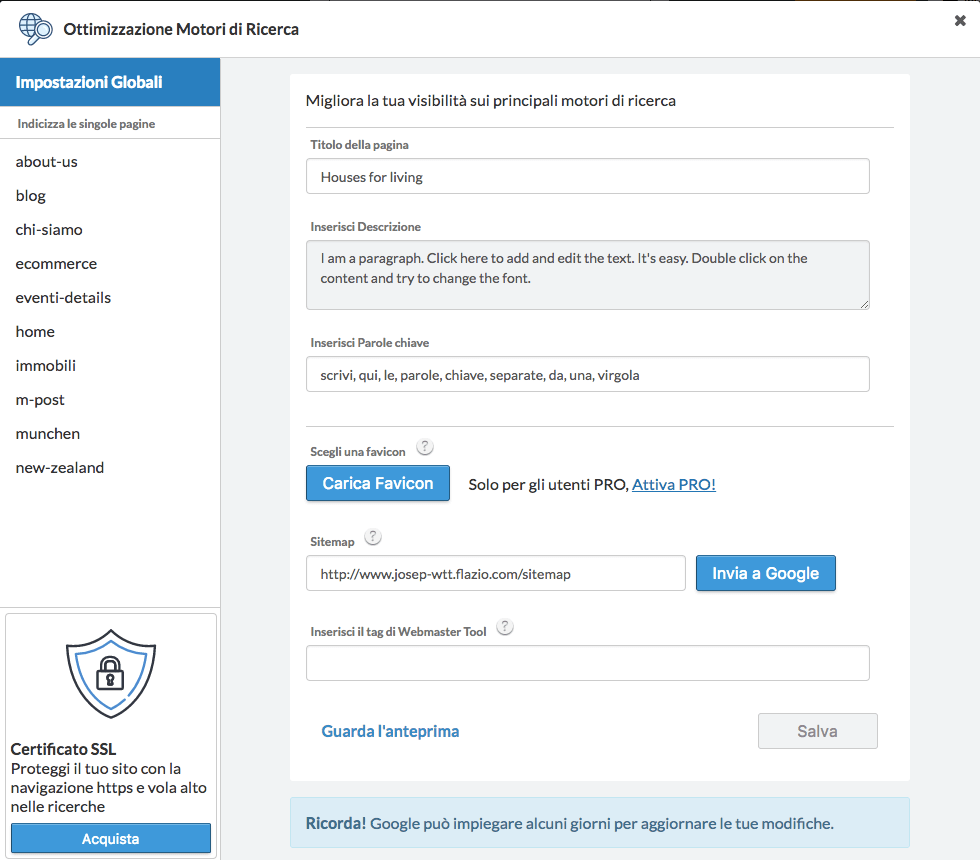Click the SSL shield lock icon
The image size is (980, 860).
tap(111, 674)
